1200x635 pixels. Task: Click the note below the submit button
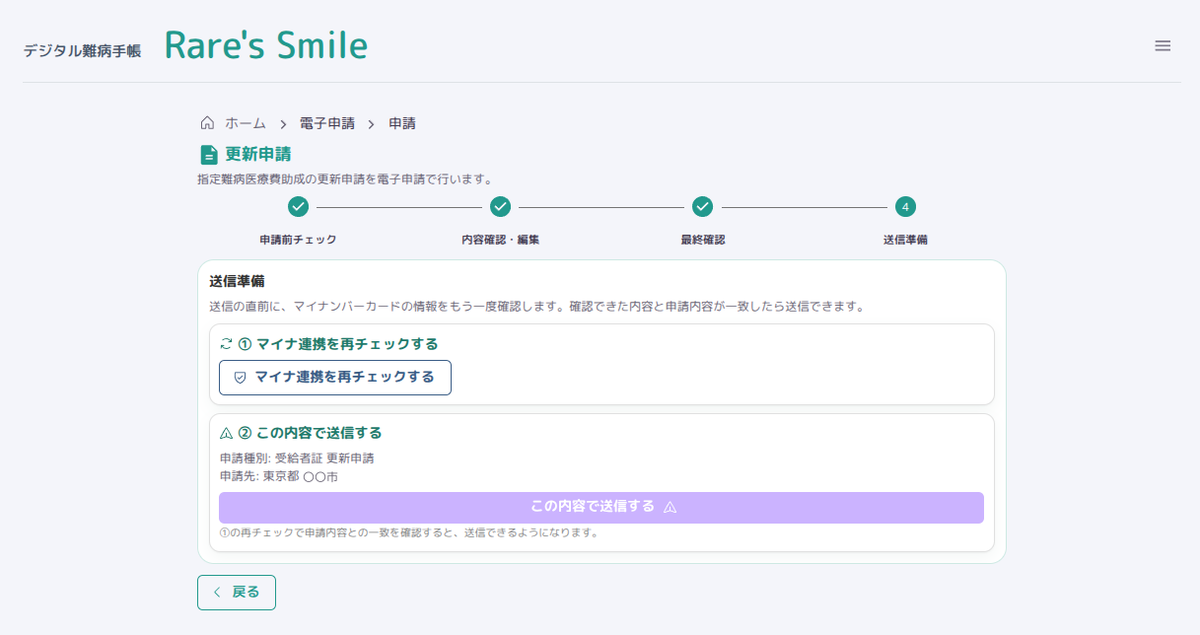408,533
